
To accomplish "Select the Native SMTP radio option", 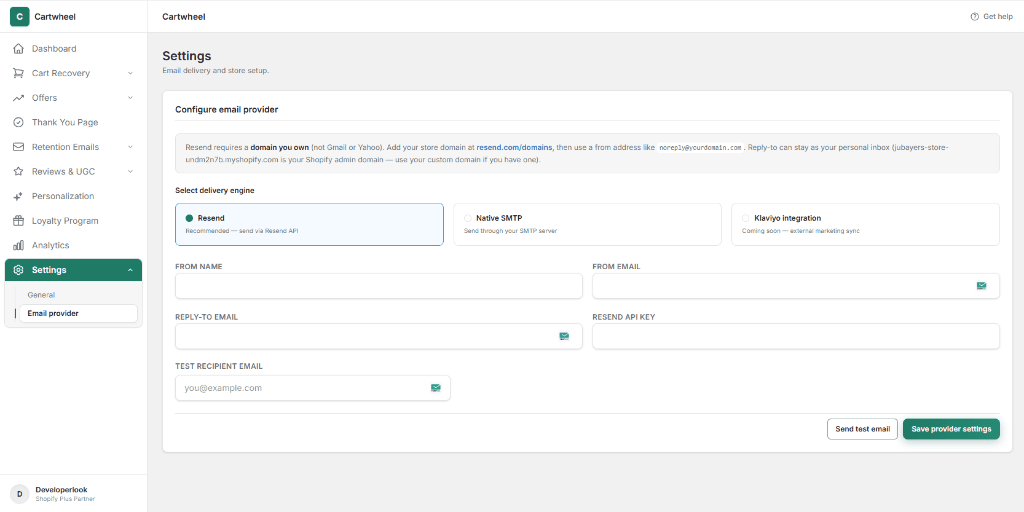I will (x=468, y=218).
